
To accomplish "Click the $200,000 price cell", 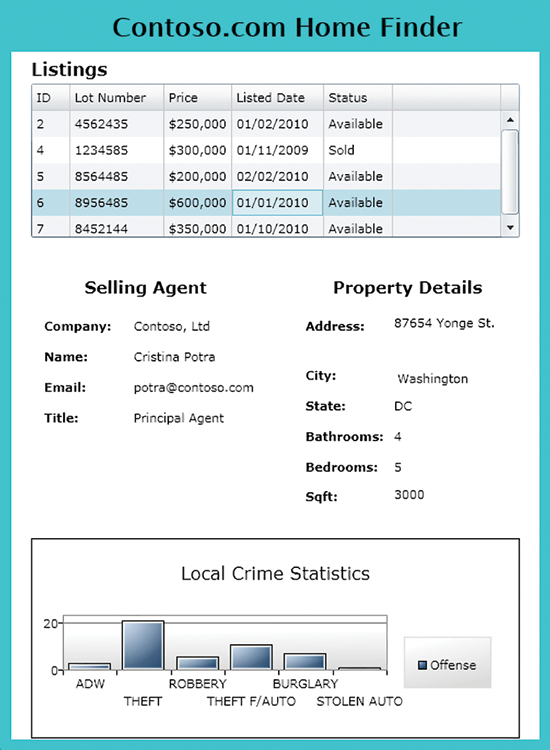I will coord(198,176).
